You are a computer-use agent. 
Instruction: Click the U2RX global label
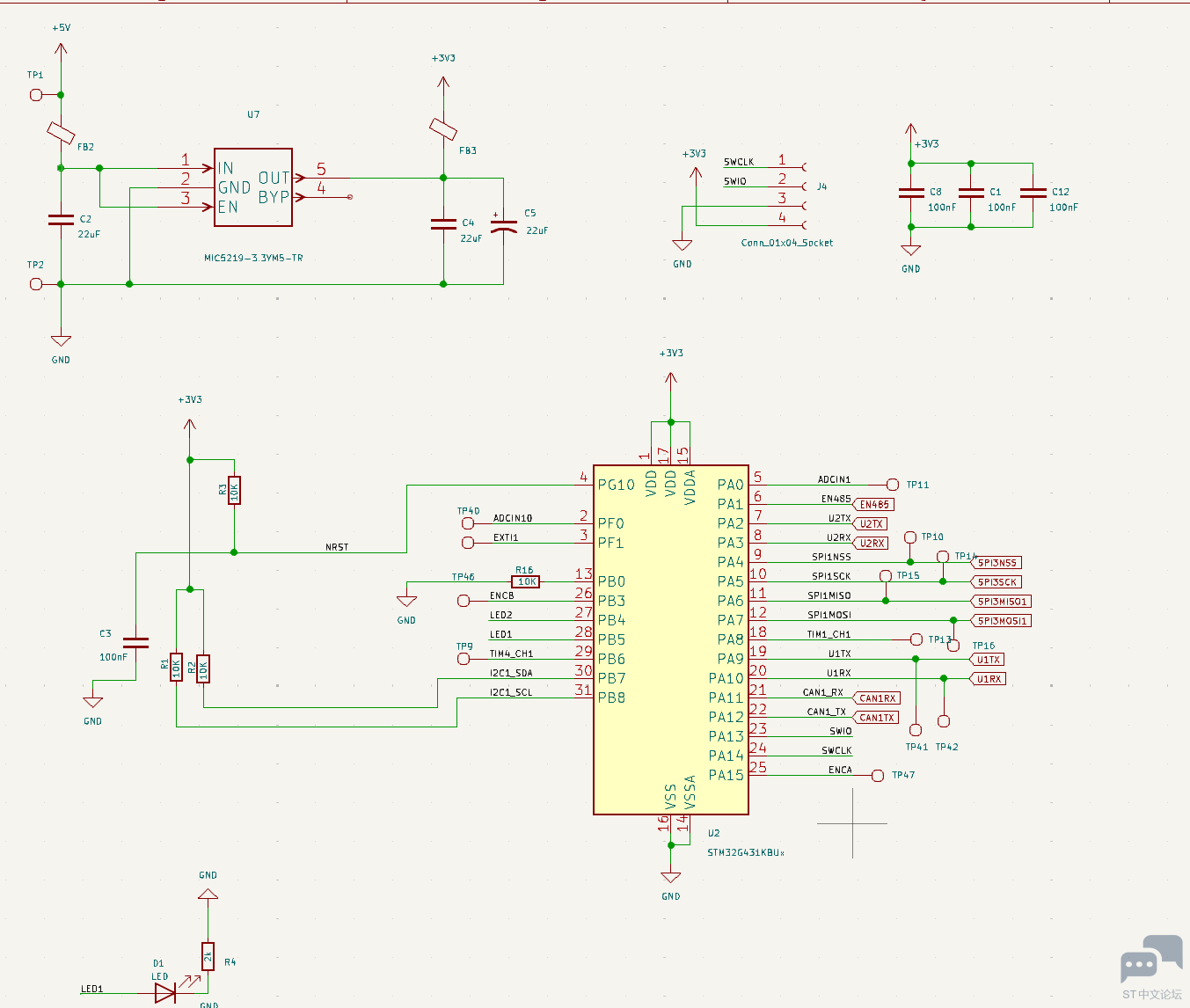(x=871, y=544)
